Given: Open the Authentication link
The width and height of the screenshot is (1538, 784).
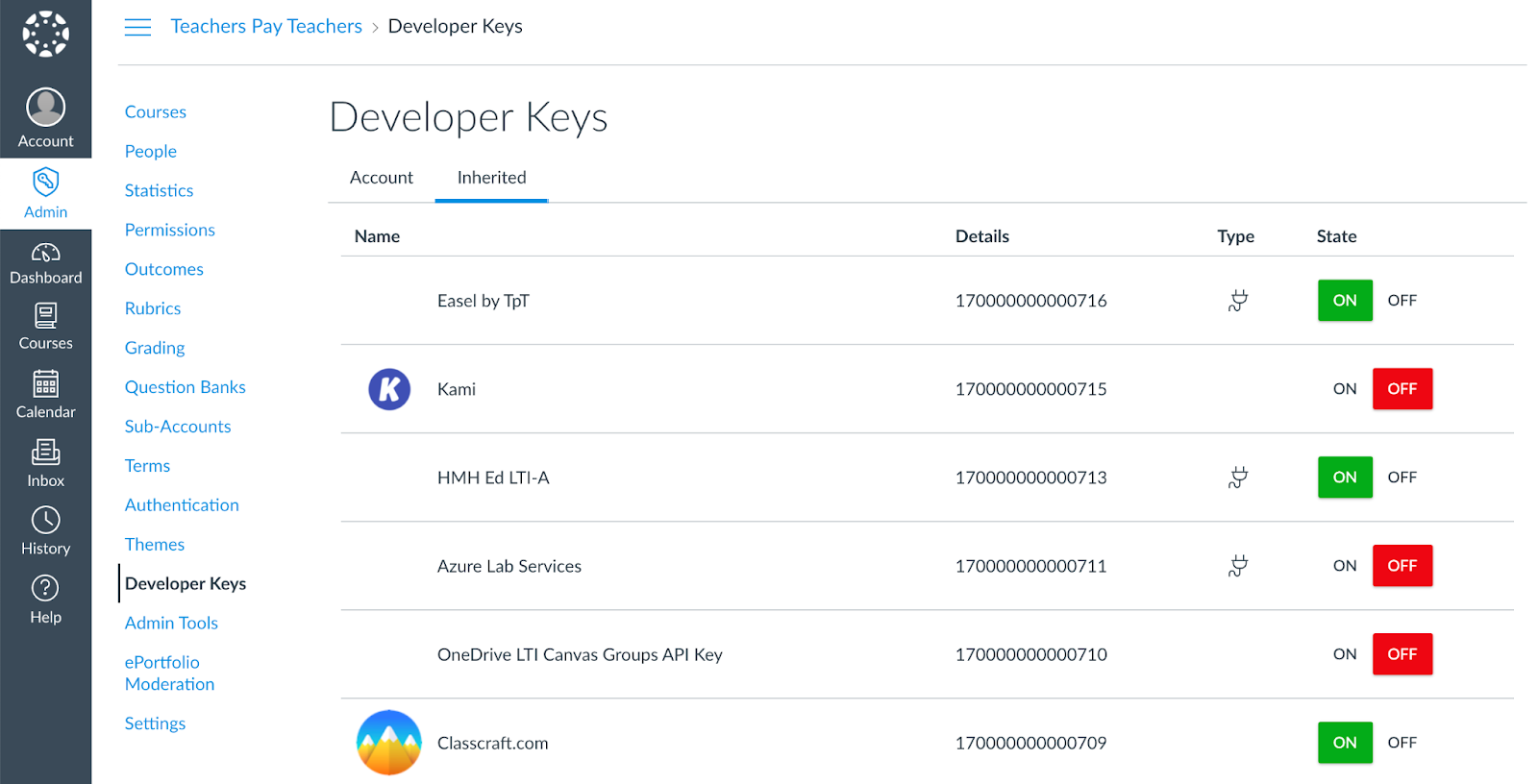Looking at the screenshot, I should pyautogui.click(x=182, y=505).
